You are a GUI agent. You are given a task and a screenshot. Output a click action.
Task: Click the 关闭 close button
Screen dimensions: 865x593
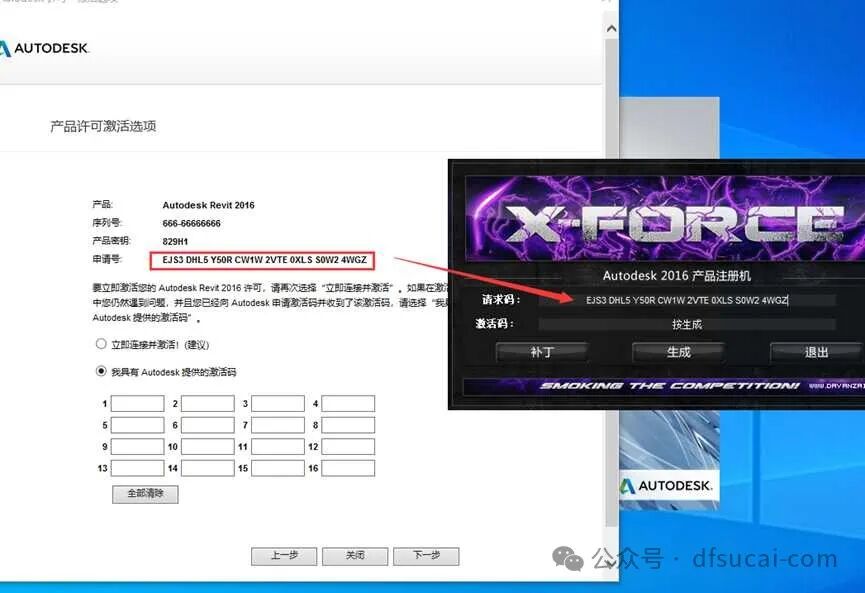tap(355, 556)
